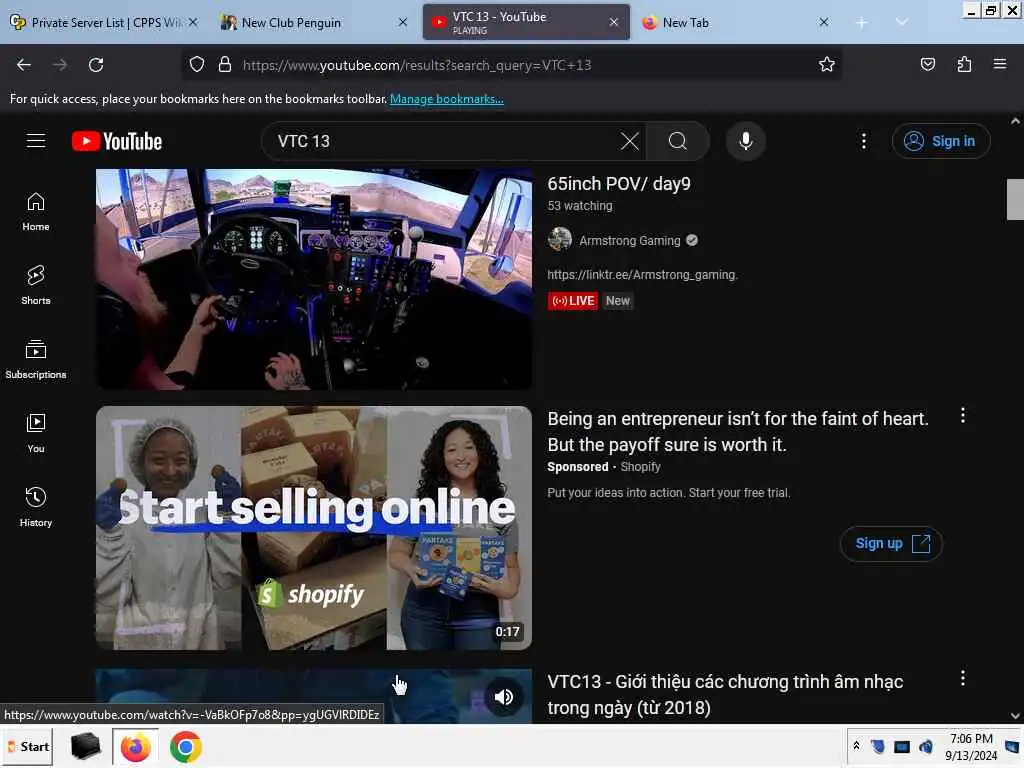Open the list all tabs dropdown

901,22
